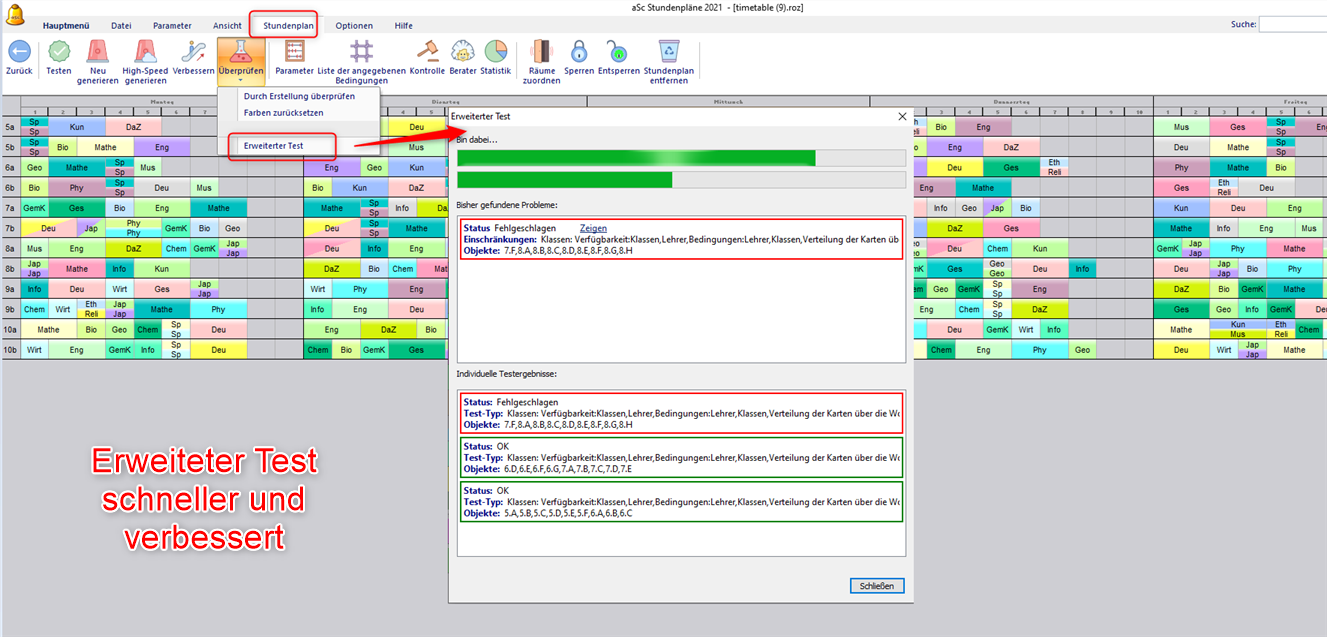The height and width of the screenshot is (637, 1327).
Task: Click the Mus card in row 5a Friday
Action: pyautogui.click(x=1182, y=127)
